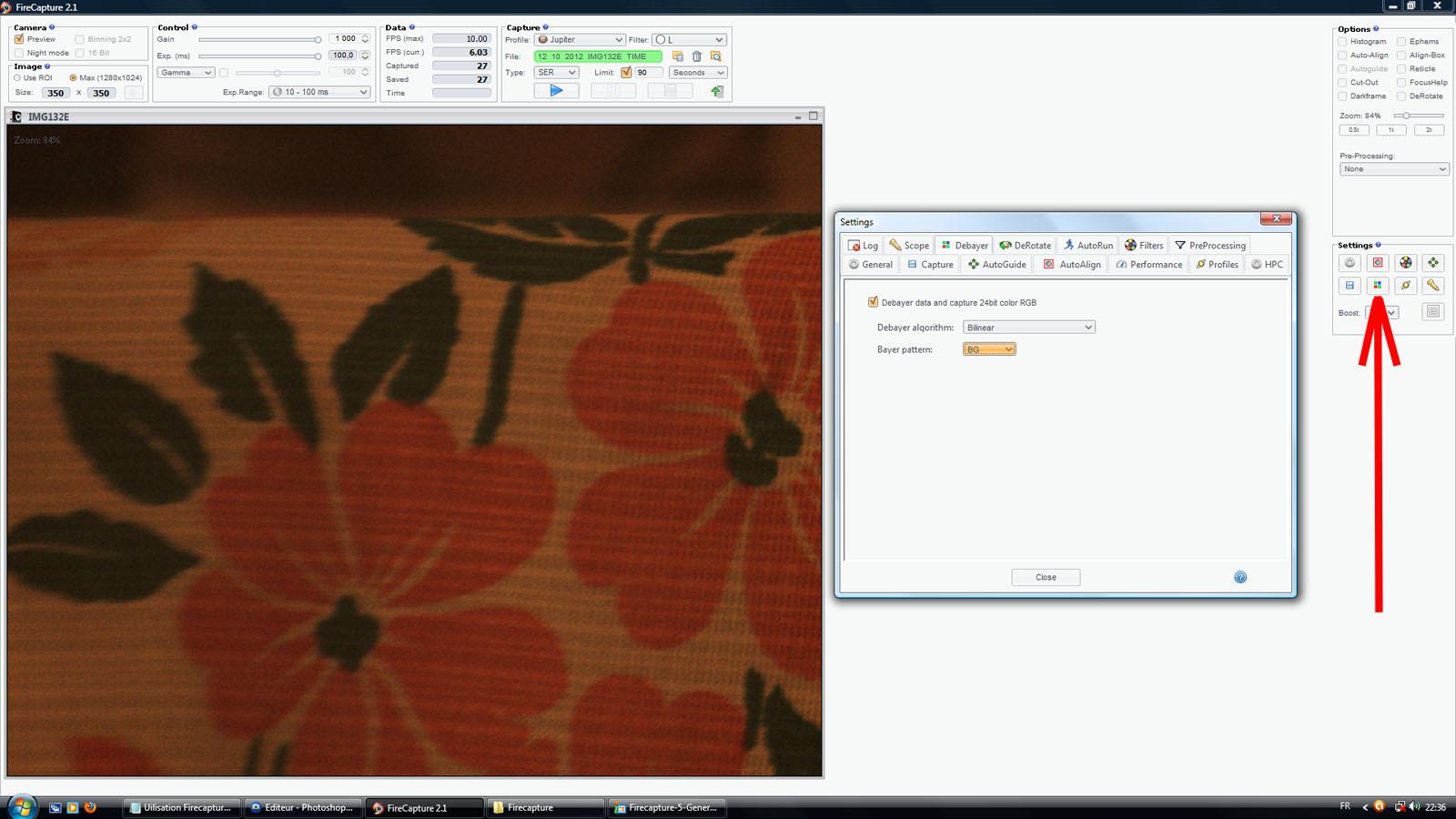
Task: Click the volume icon in system tray
Action: click(1414, 807)
